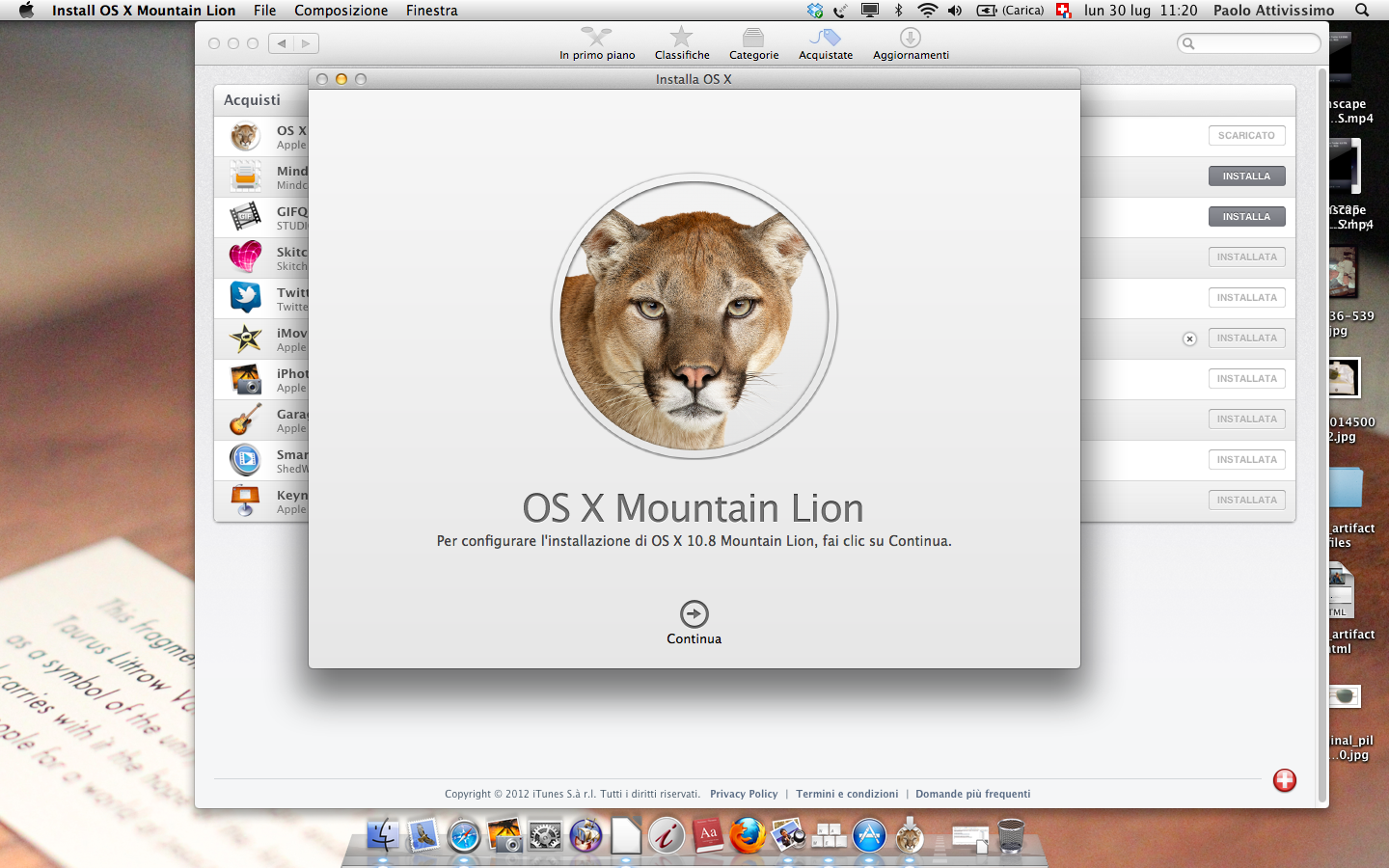
Task: Click the Twitter bird icon in purchases
Action: (245, 298)
